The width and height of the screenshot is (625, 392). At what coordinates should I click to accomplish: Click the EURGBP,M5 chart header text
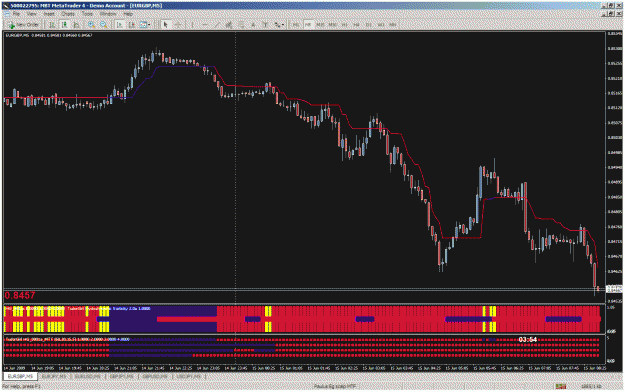(x=49, y=35)
